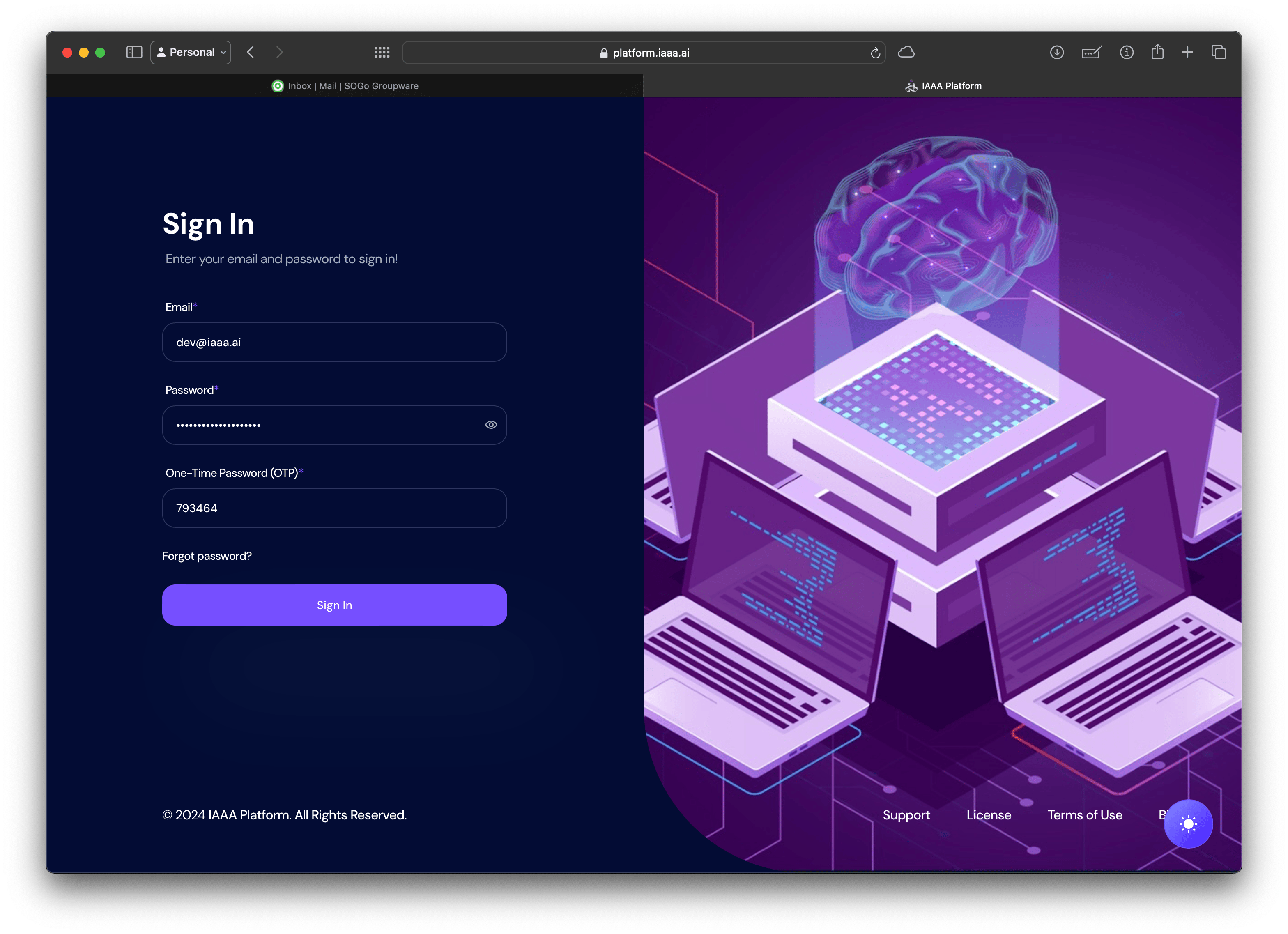
Task: Open the Share sheet icon
Action: tap(1157, 52)
